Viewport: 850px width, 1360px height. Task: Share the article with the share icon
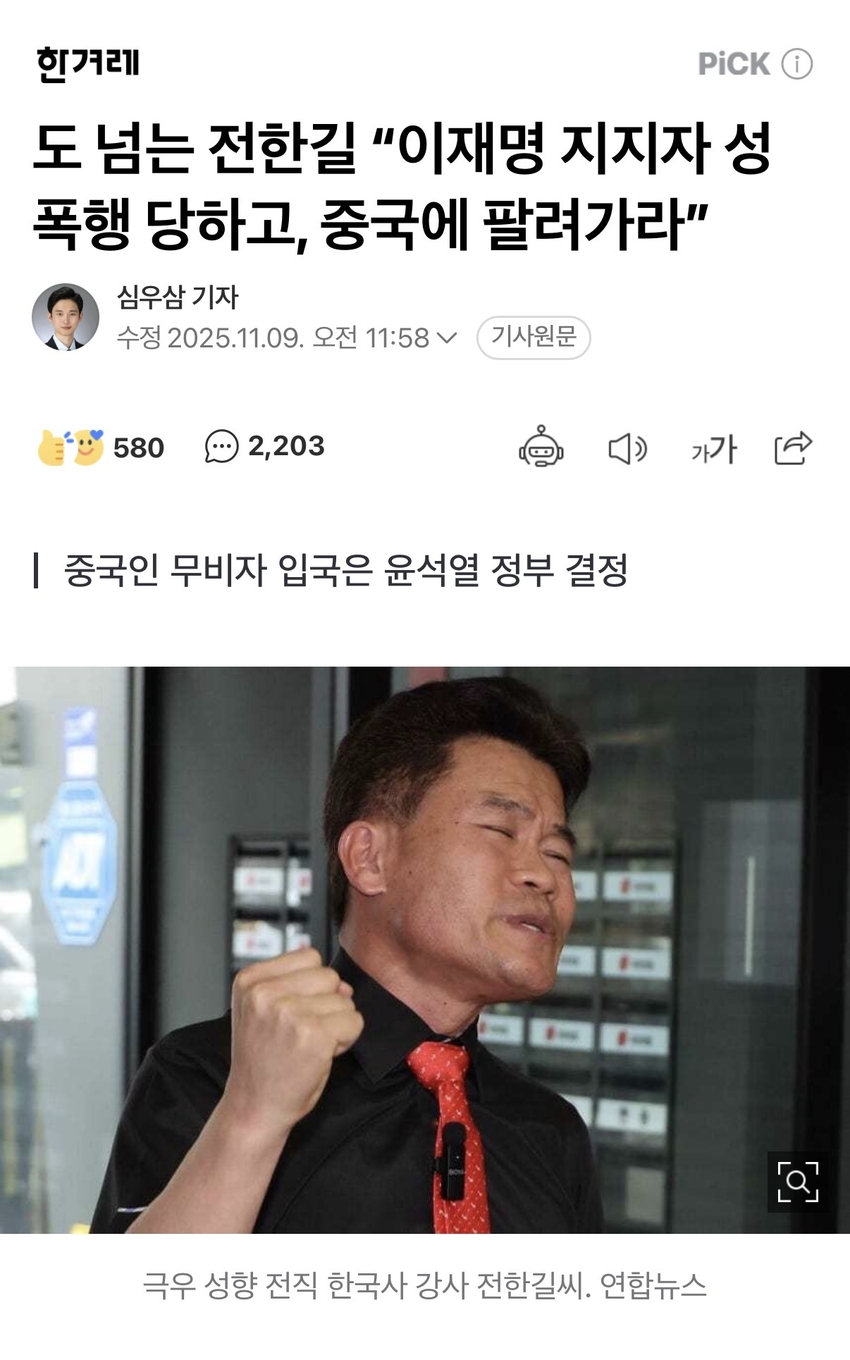[x=793, y=448]
